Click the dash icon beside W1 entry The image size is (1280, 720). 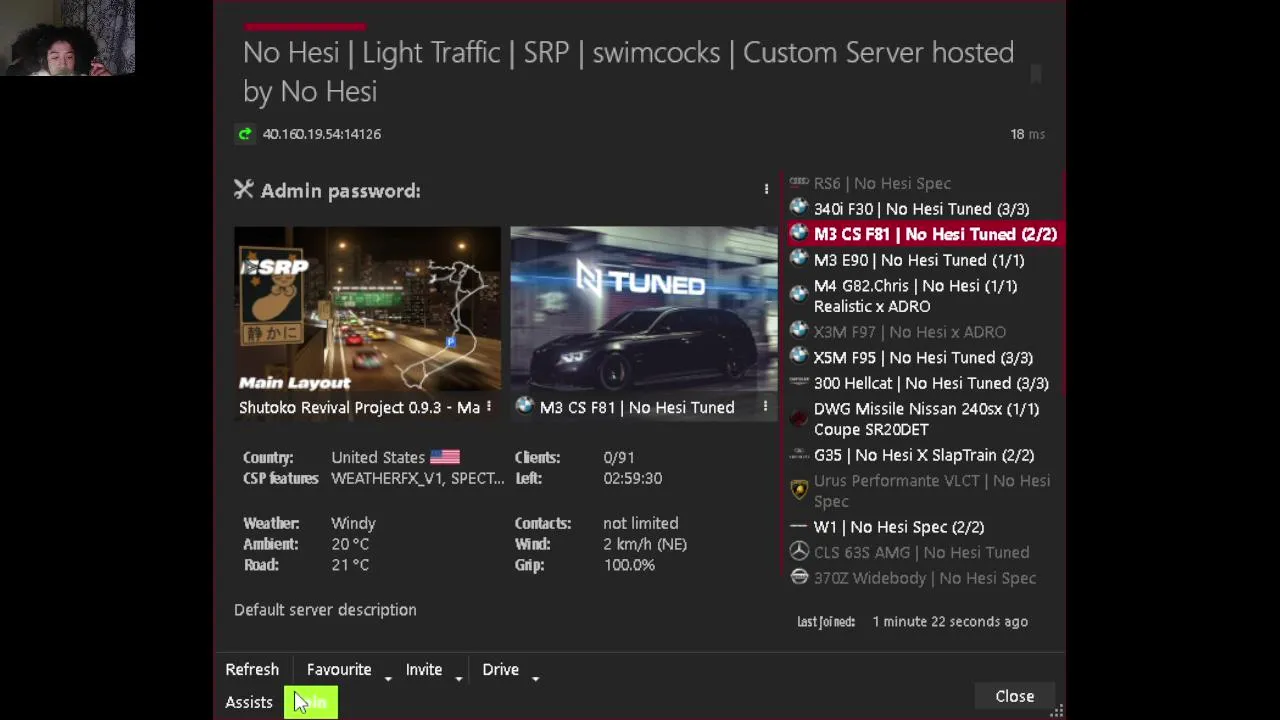pos(798,526)
